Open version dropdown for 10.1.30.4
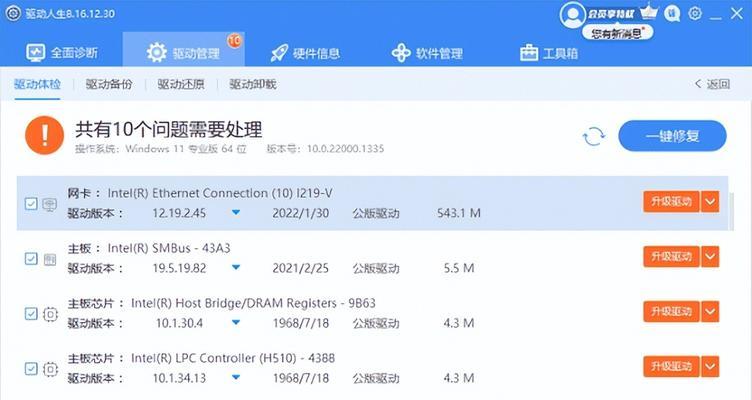This screenshot has height=400, width=752. click(x=236, y=323)
